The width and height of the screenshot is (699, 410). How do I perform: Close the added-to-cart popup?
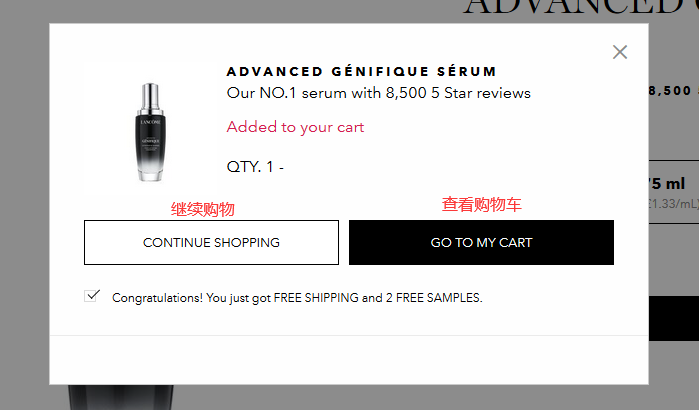[620, 52]
